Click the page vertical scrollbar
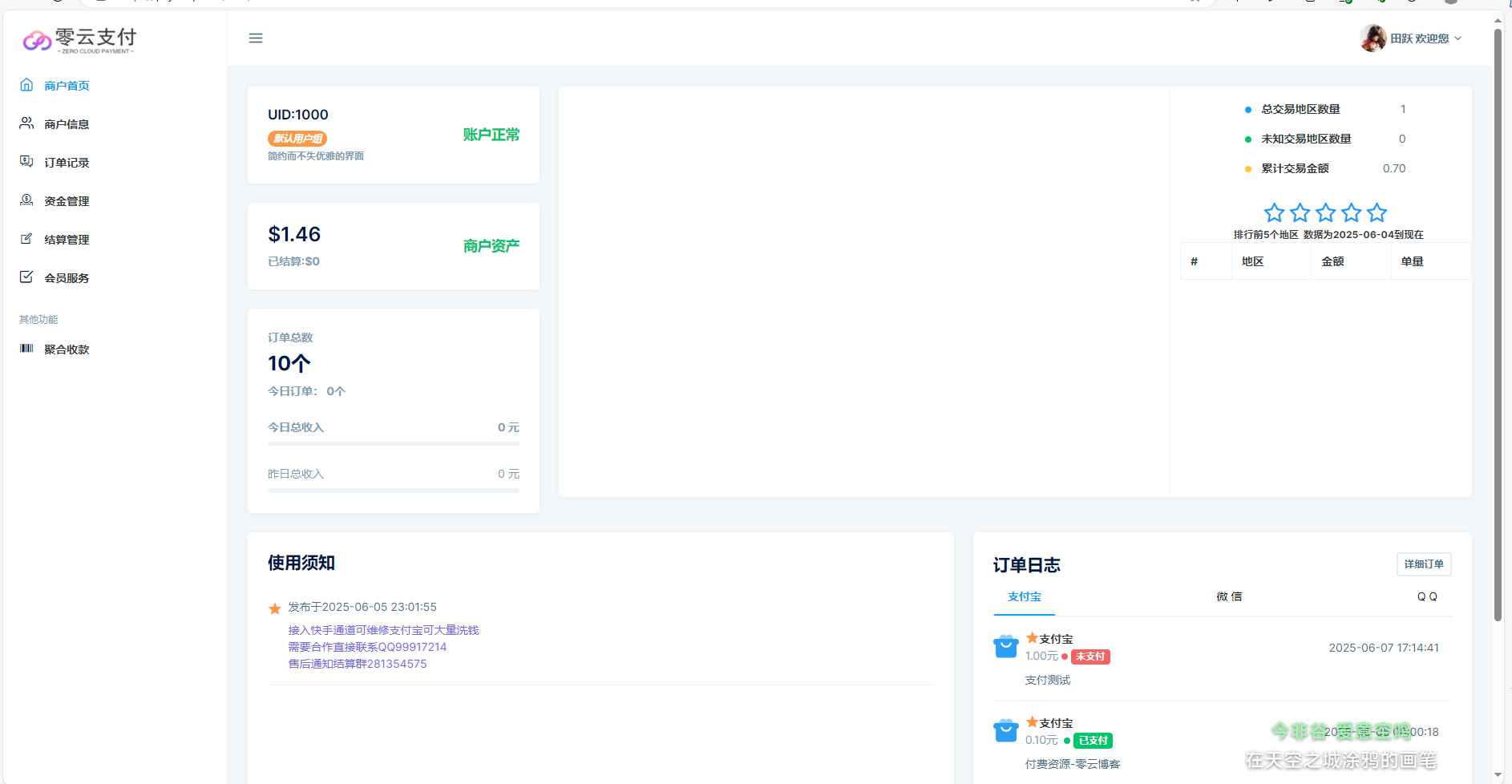 [1497, 321]
